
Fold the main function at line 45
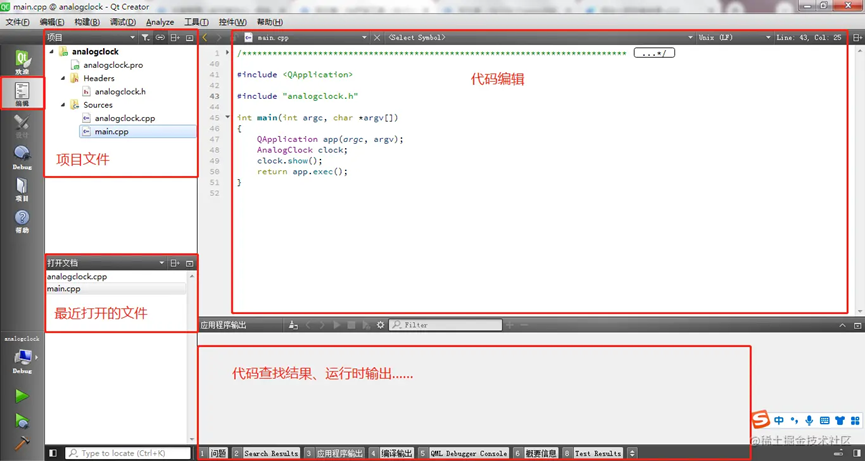pyautogui.click(x=228, y=117)
